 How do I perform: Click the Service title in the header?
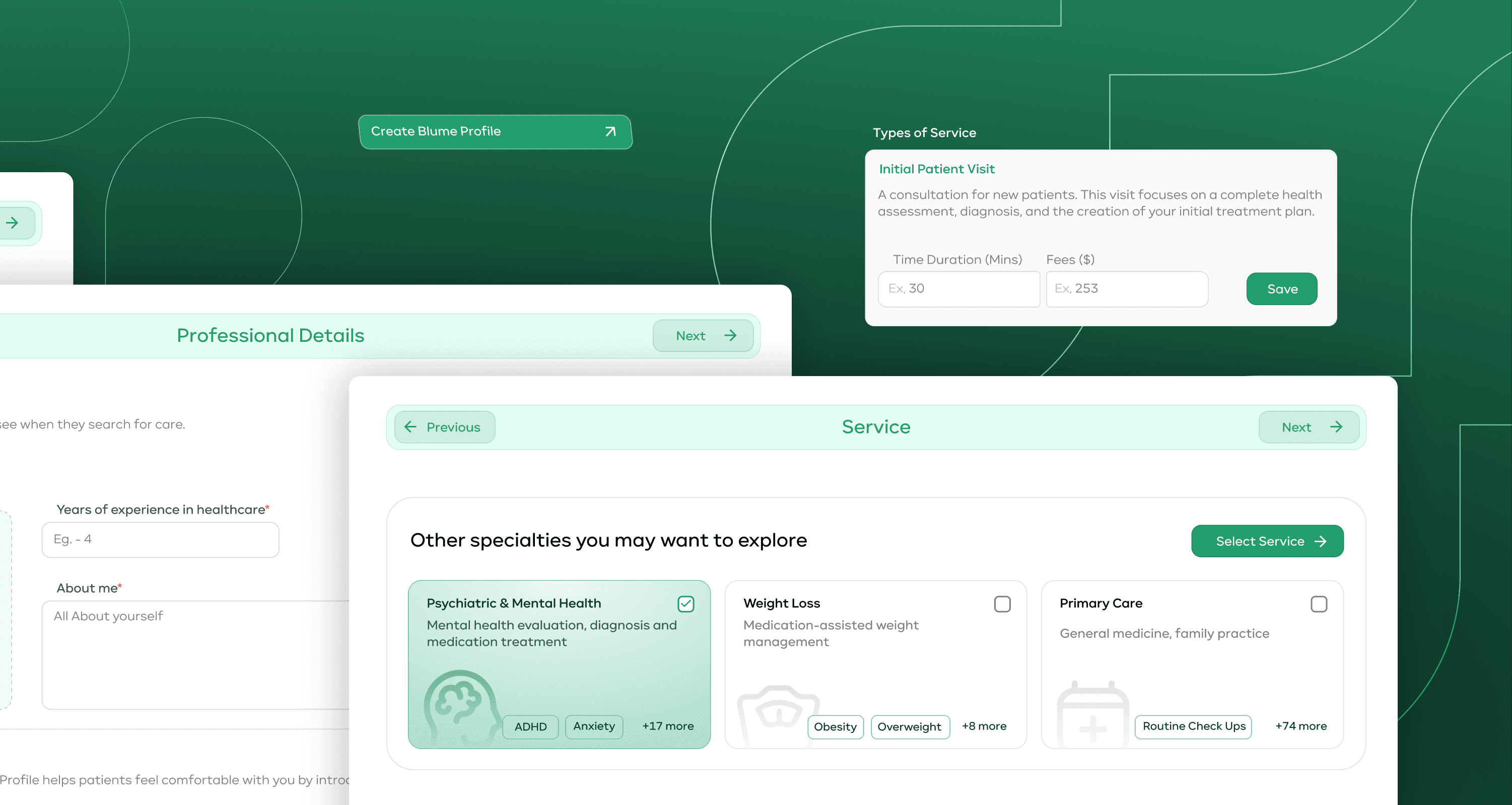tap(876, 427)
